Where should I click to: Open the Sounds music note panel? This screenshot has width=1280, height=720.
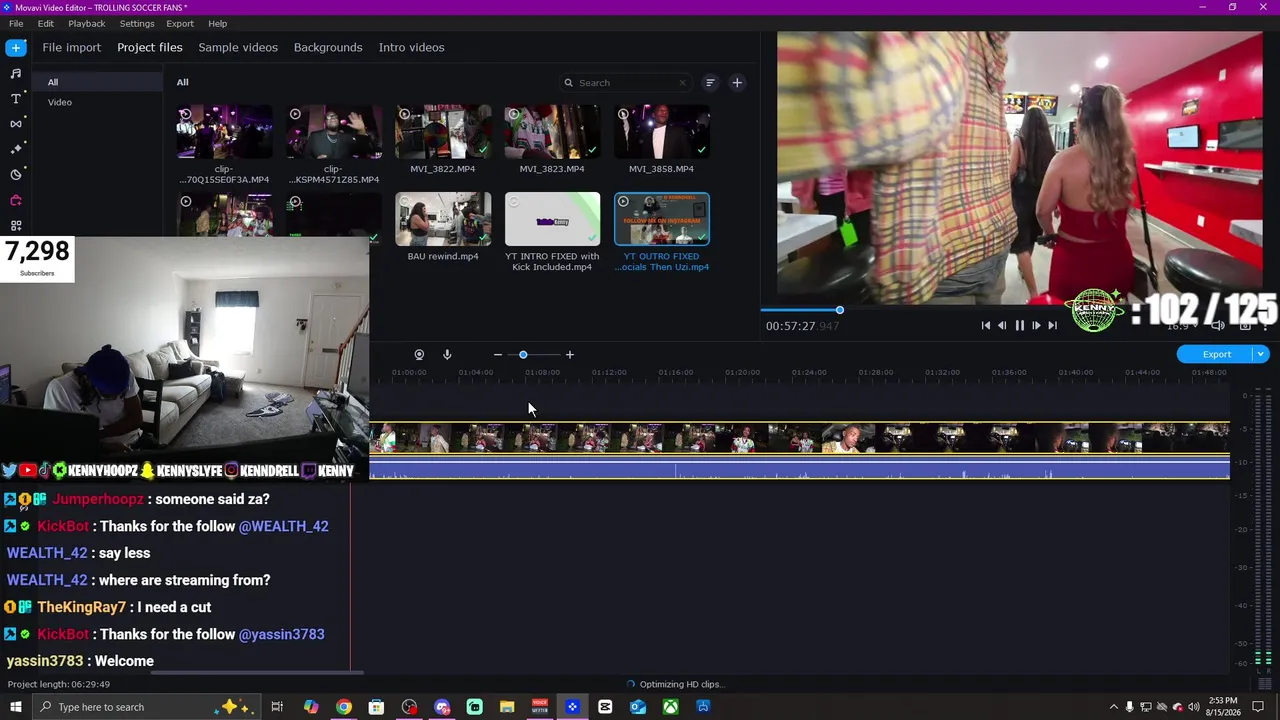(x=15, y=73)
